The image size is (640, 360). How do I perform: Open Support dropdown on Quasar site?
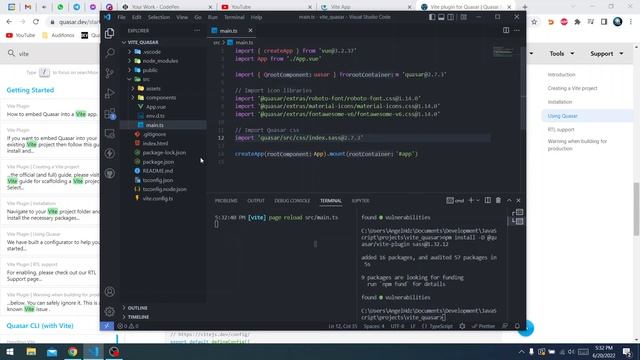[x=607, y=53]
